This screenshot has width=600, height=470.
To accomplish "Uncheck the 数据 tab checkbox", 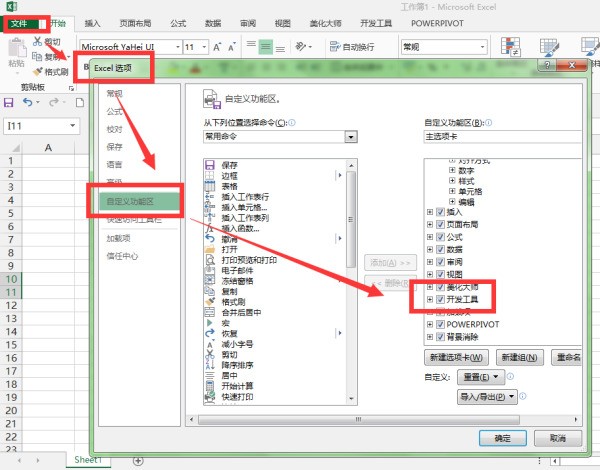I will coord(440,250).
